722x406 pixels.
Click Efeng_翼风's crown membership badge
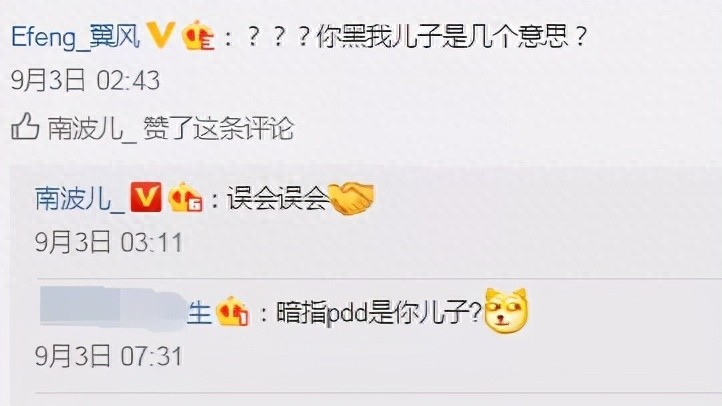pos(198,35)
